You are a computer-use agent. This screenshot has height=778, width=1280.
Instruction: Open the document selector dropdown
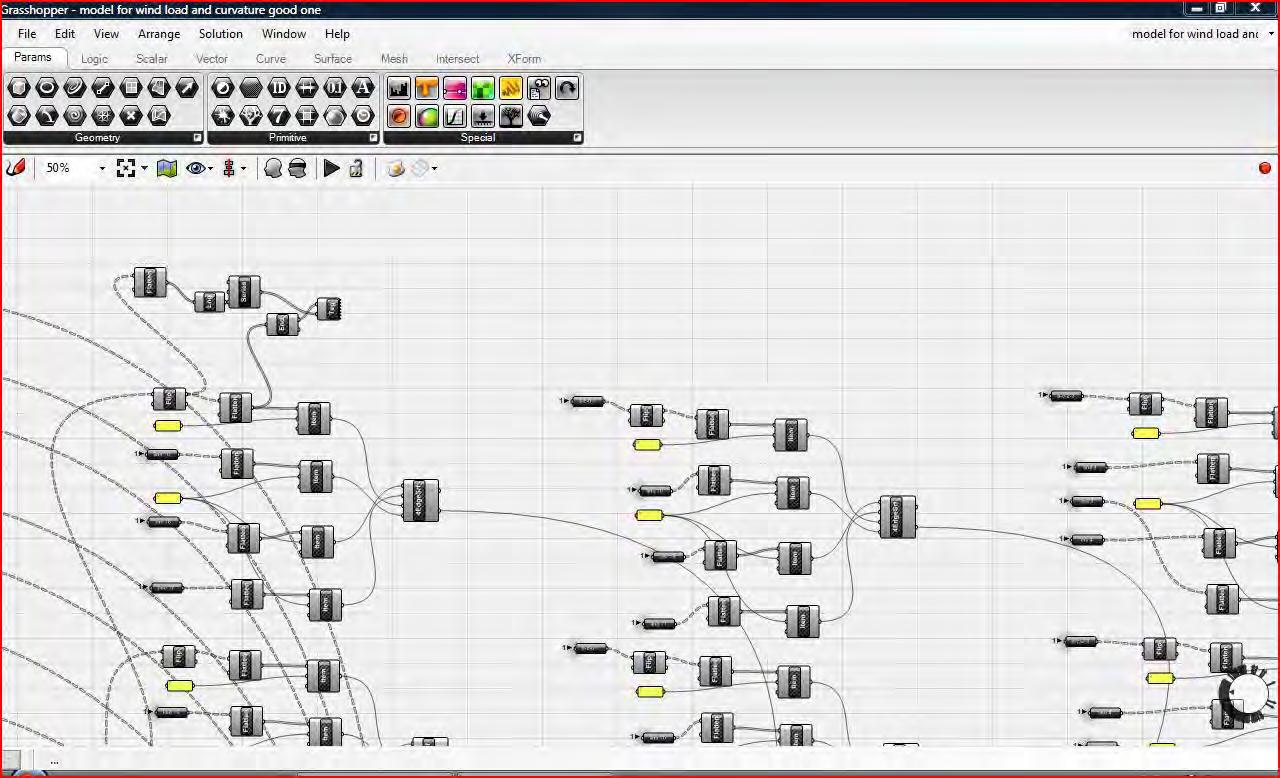click(1272, 34)
